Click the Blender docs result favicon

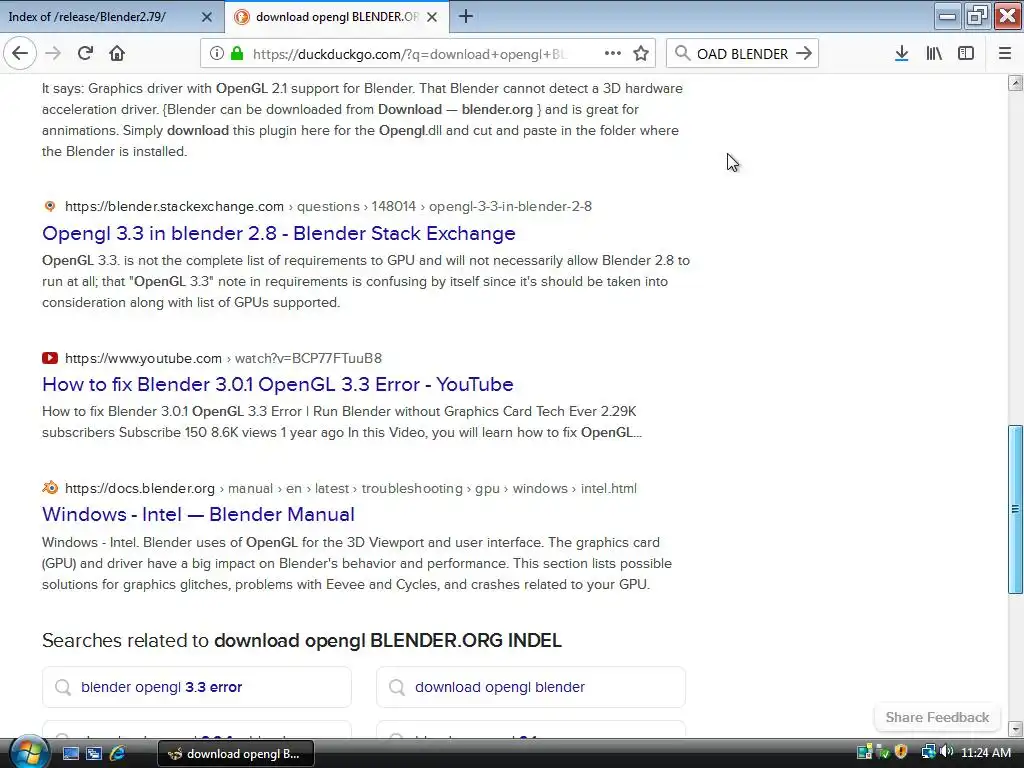click(50, 488)
